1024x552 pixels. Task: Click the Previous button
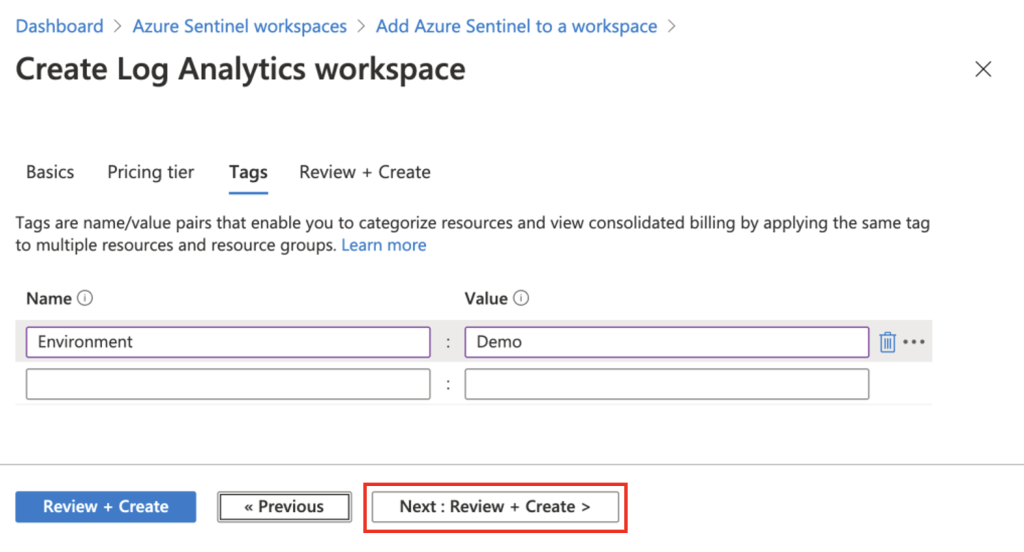tap(284, 507)
